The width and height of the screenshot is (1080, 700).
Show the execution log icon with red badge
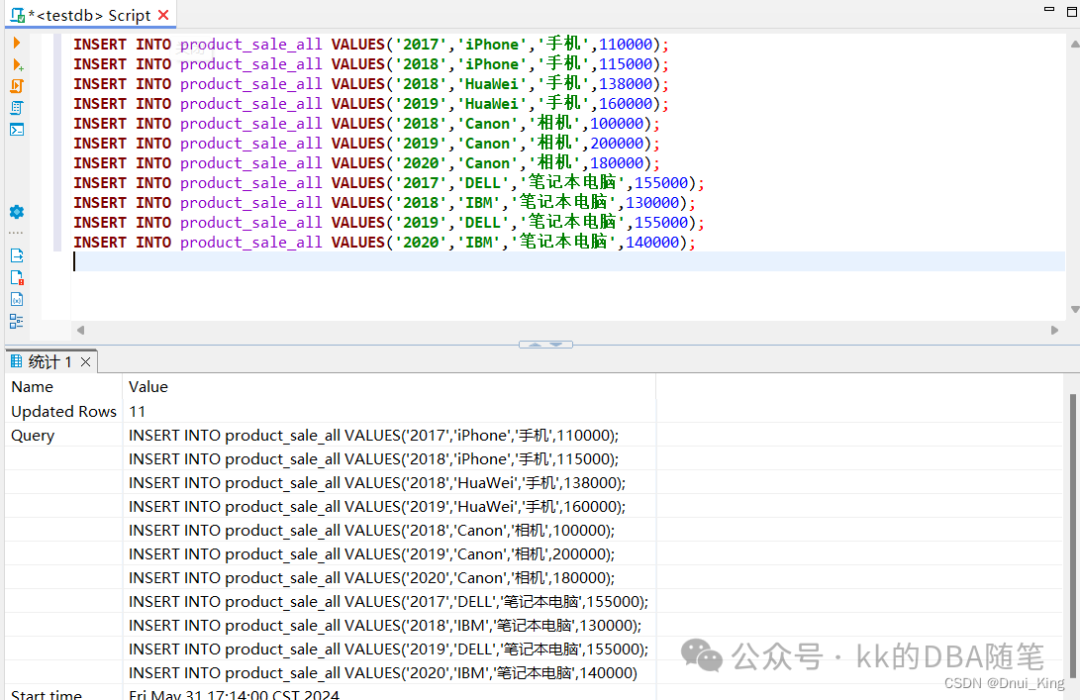coord(17,278)
